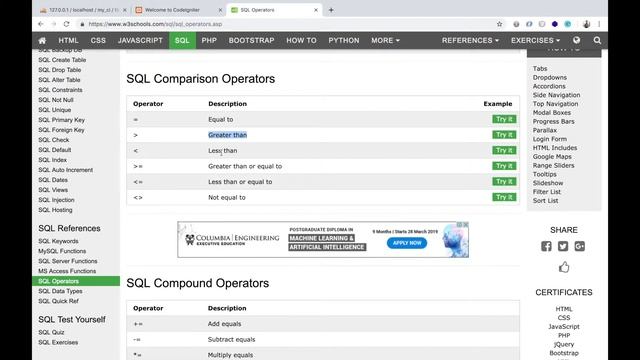
Task: Expand the EXERCISES dropdown
Action: point(536,40)
